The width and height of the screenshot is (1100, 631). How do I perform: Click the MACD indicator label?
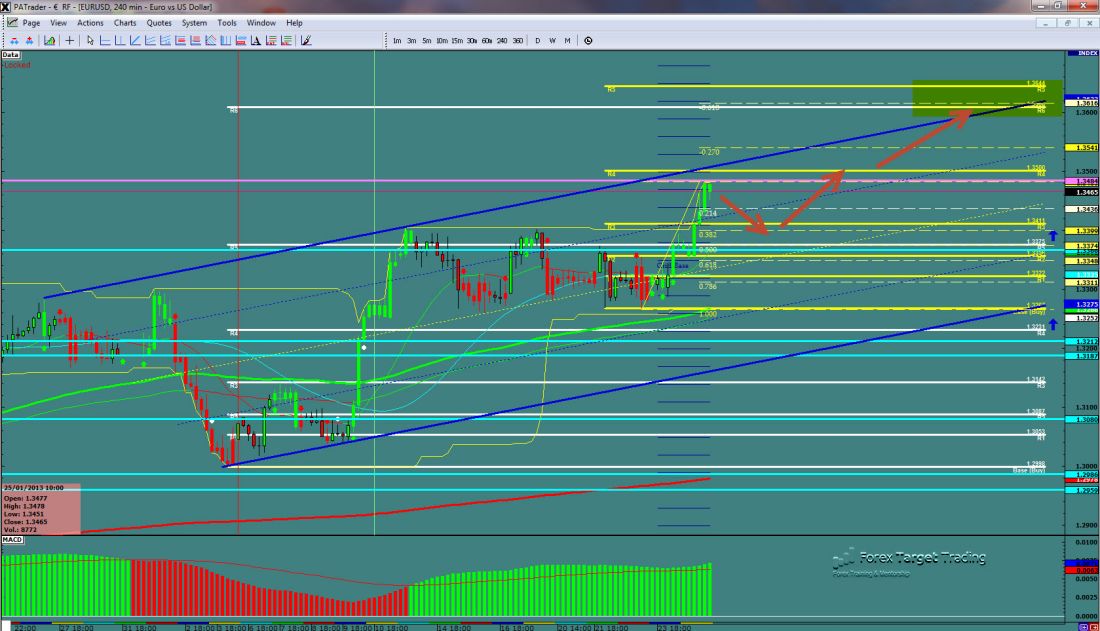point(13,540)
